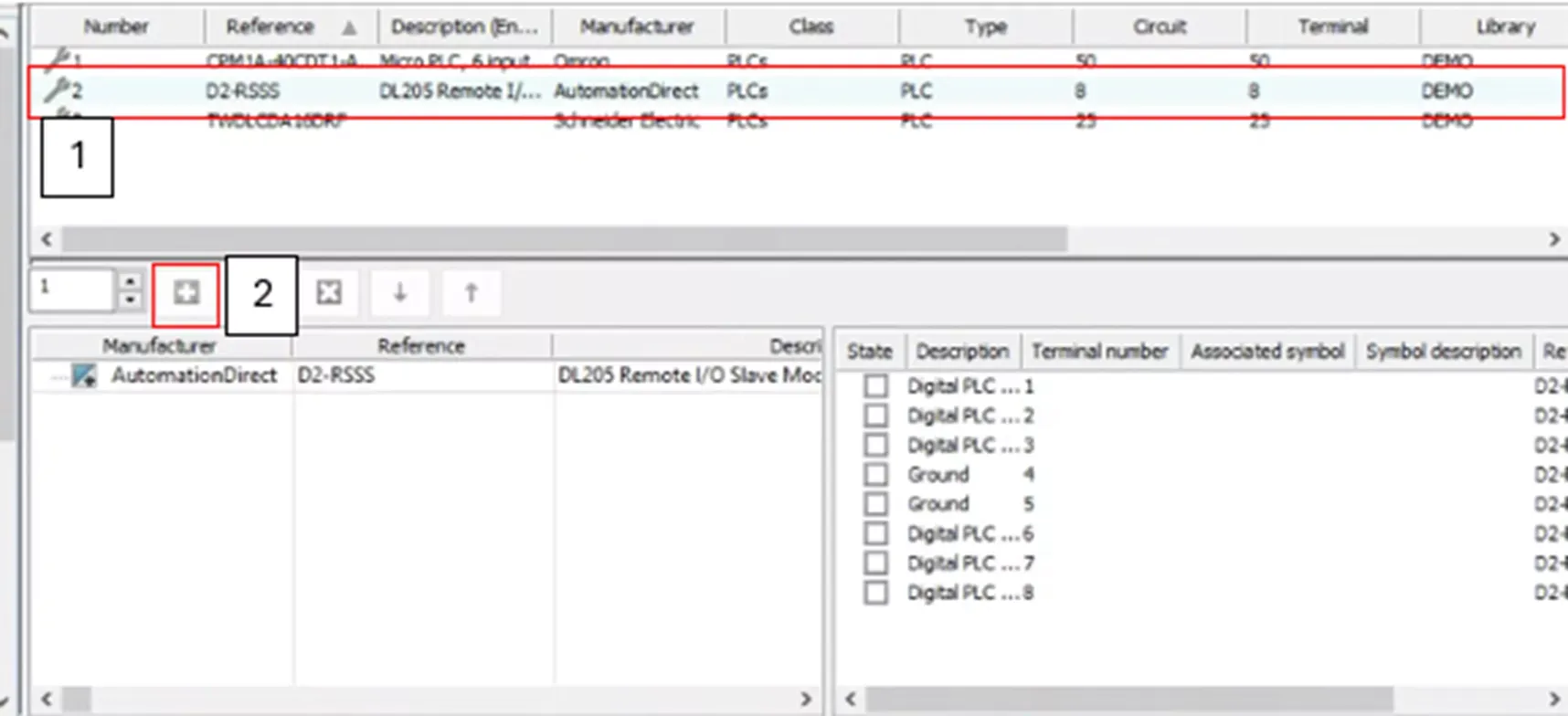Select the D2-RSSS reference cell in top table
This screenshot has height=716, width=1568.
(243, 91)
